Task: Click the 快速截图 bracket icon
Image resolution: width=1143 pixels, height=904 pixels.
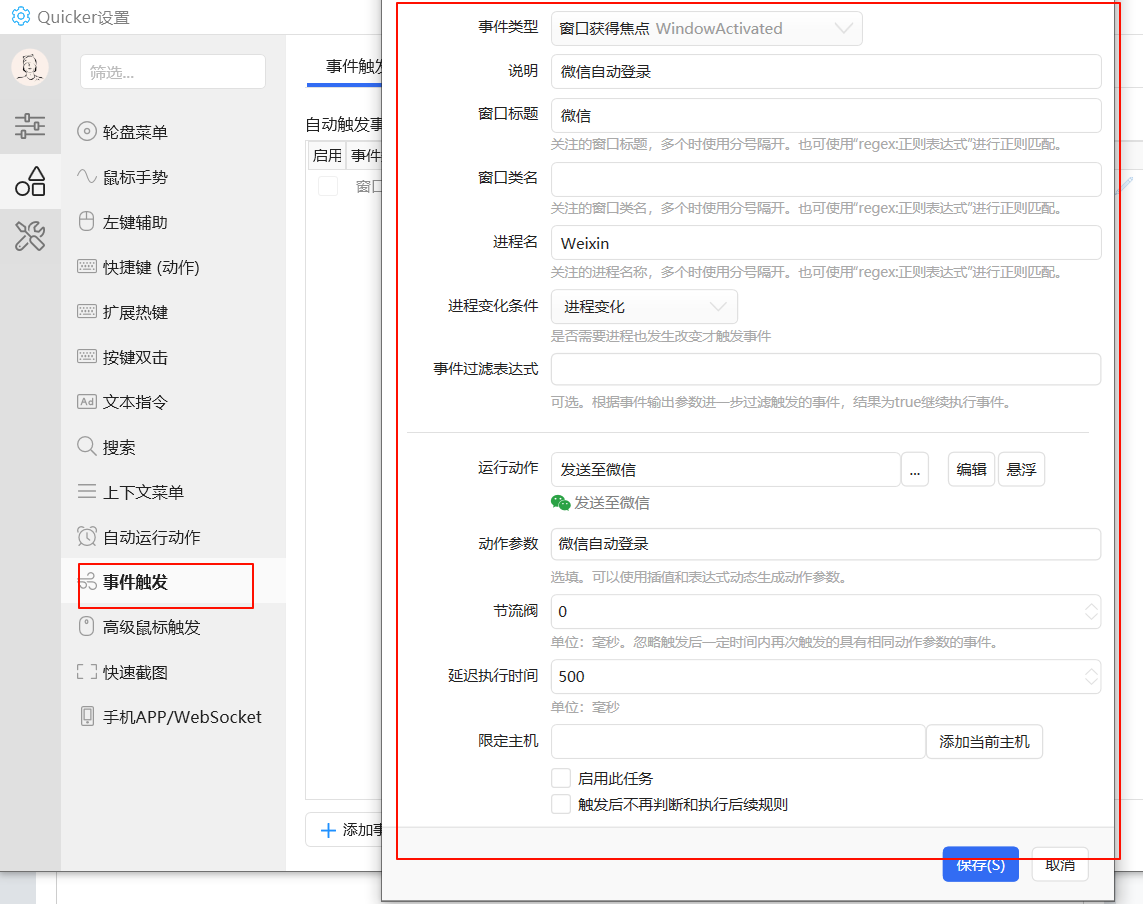Action: point(87,671)
